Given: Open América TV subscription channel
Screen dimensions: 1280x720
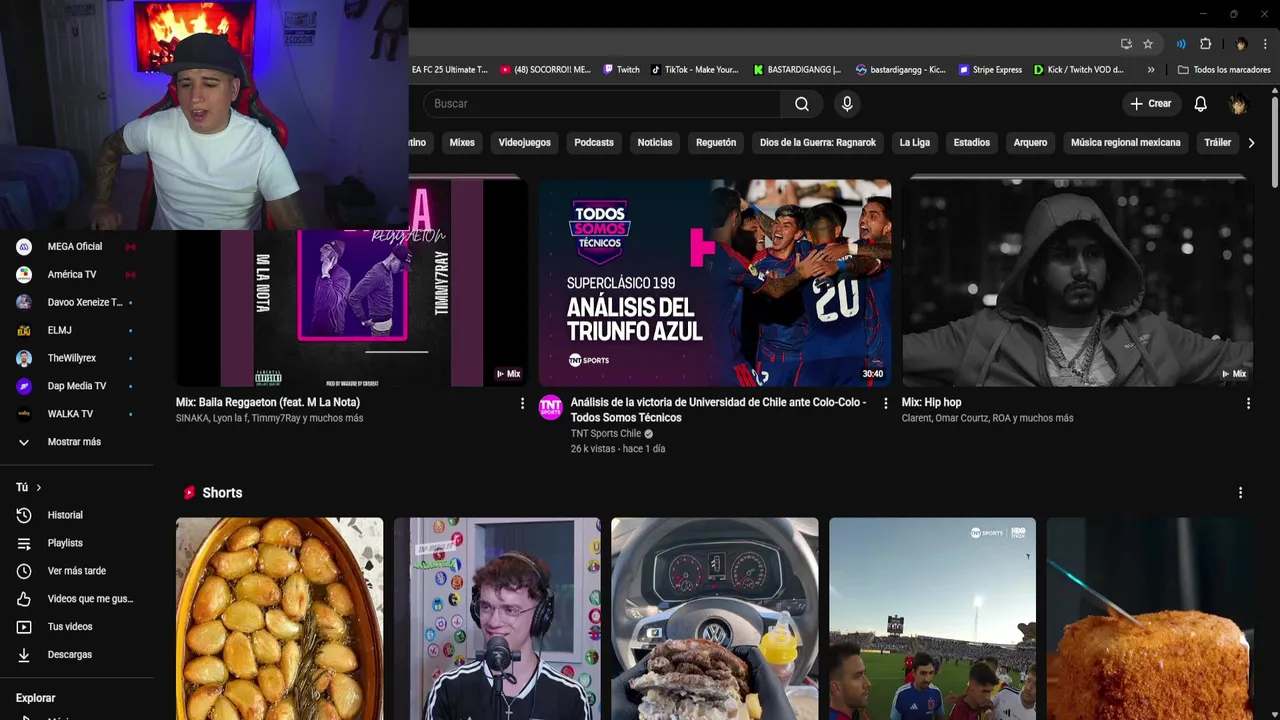Looking at the screenshot, I should pyautogui.click(x=77, y=275).
